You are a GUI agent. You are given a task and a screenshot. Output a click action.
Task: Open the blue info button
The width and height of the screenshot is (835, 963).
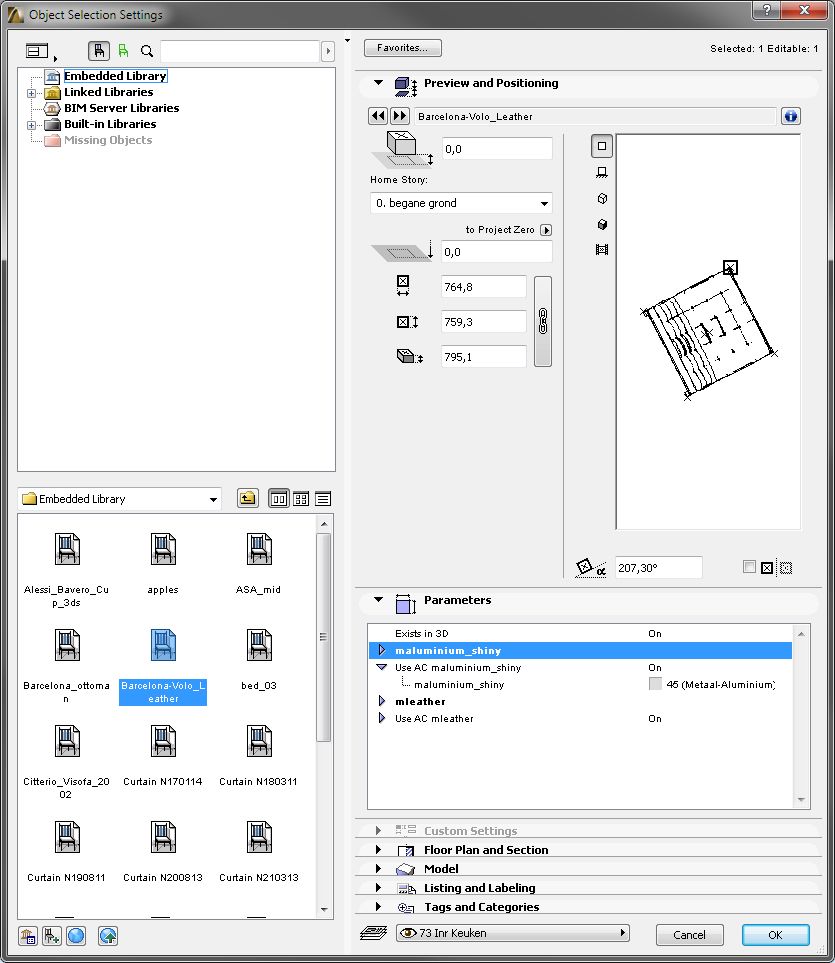791,115
